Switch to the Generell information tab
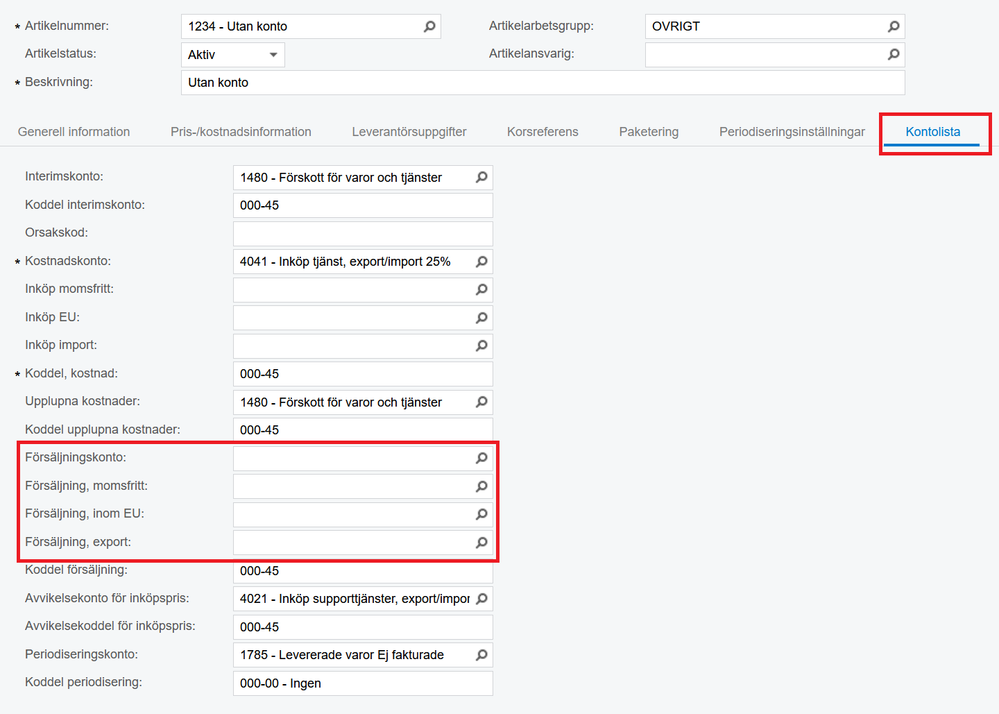The height and width of the screenshot is (714, 999). pyautogui.click(x=74, y=132)
